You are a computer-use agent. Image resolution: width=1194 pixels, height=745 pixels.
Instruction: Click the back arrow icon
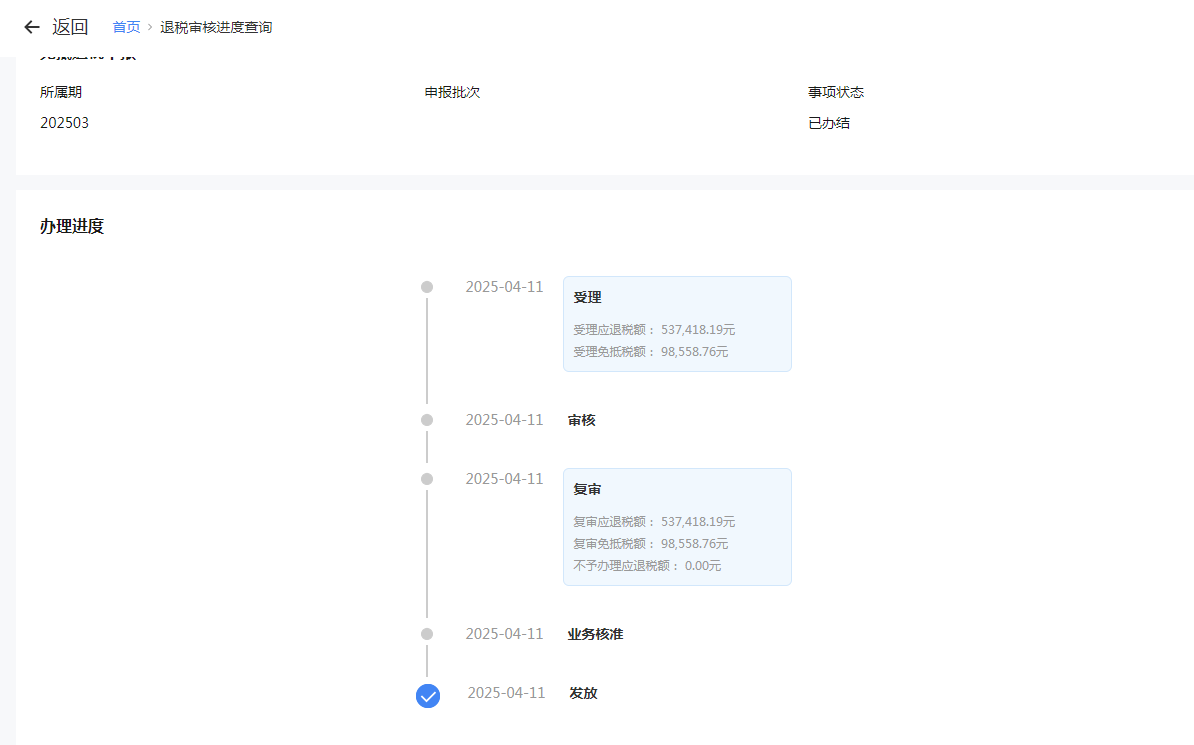point(32,27)
